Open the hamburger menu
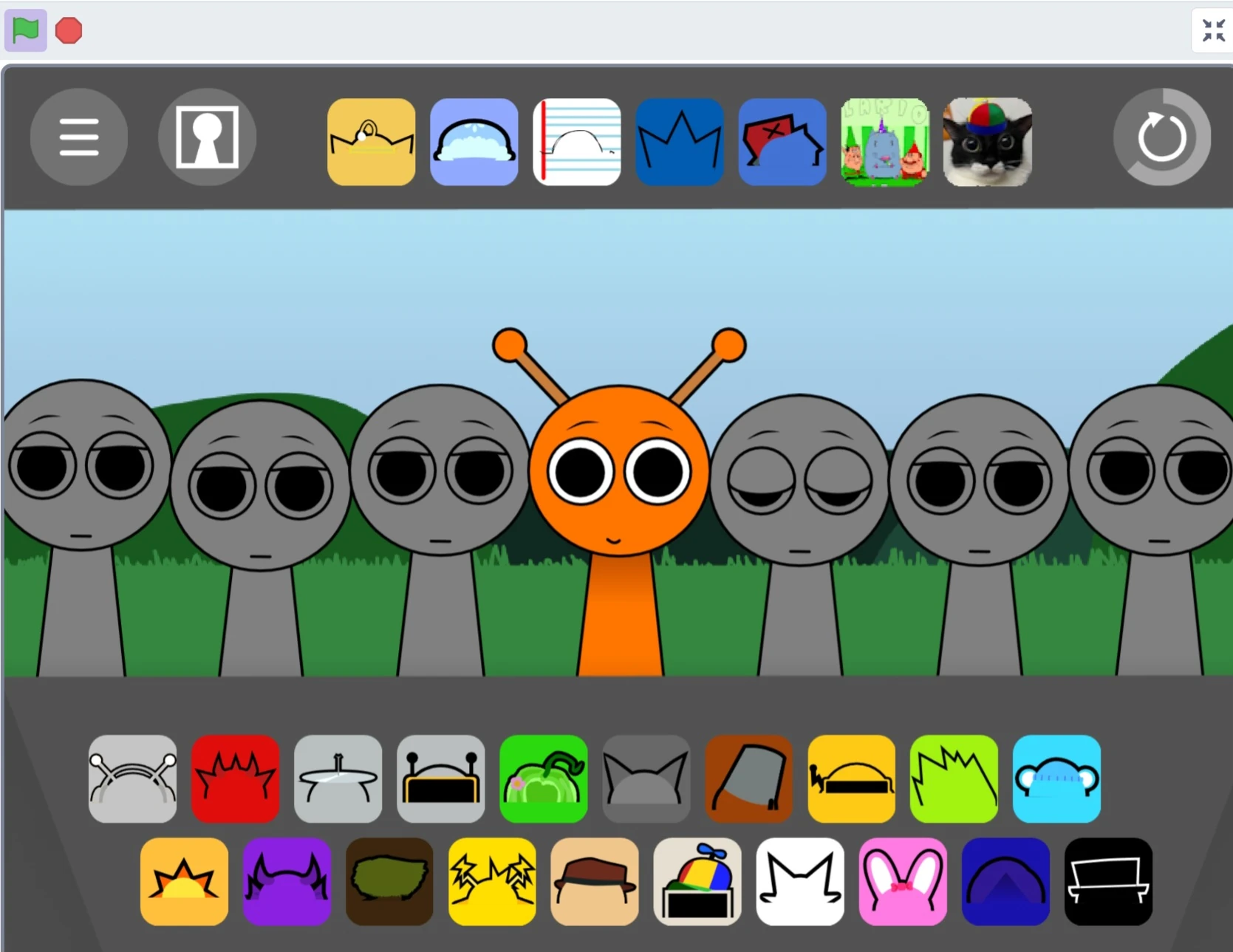1233x952 pixels. point(79,137)
